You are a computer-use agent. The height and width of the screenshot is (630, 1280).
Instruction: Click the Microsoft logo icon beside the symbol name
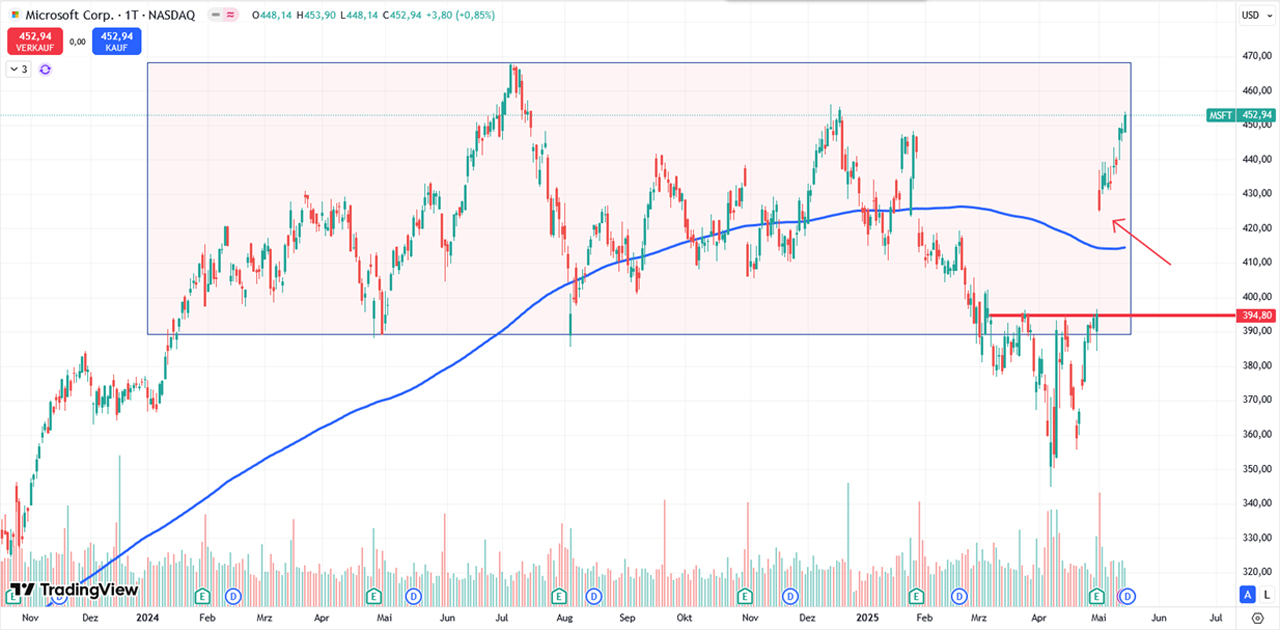[14, 15]
